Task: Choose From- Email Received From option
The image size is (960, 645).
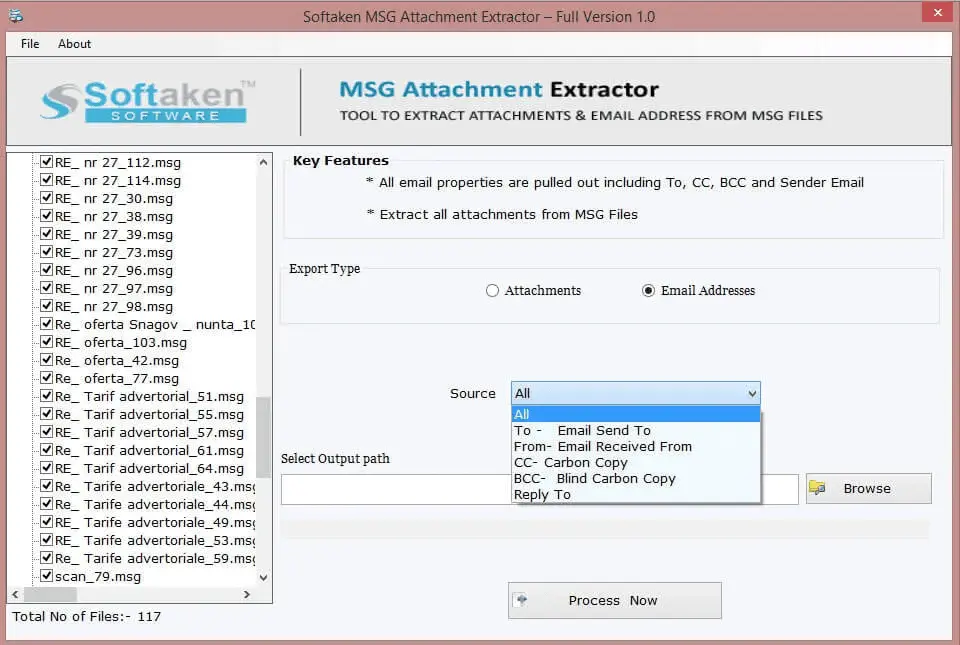Action: [x=636, y=446]
